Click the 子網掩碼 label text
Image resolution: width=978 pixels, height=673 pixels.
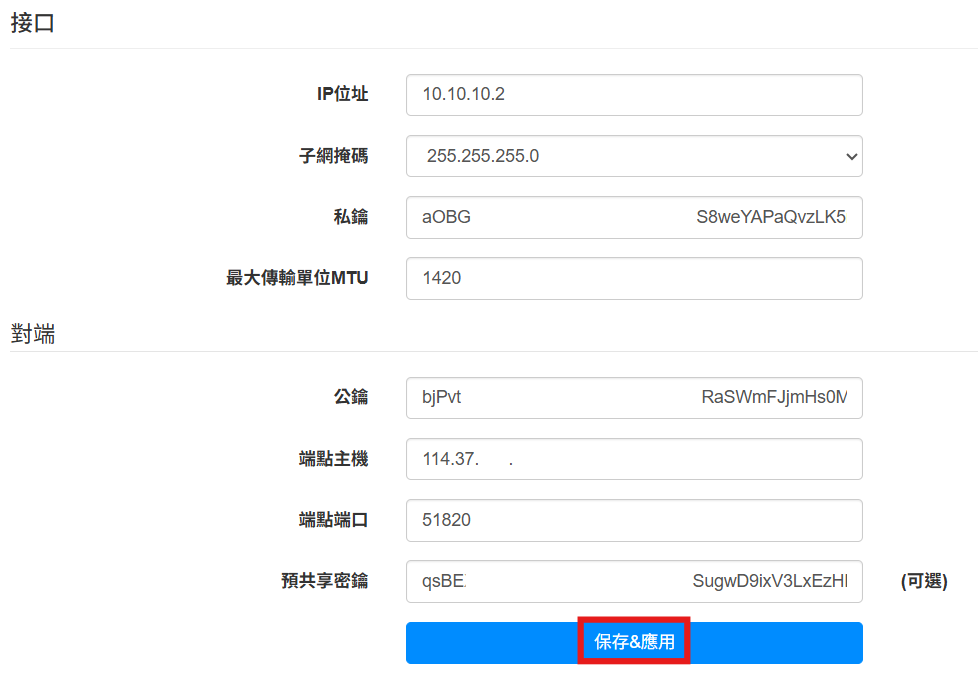(x=334, y=156)
